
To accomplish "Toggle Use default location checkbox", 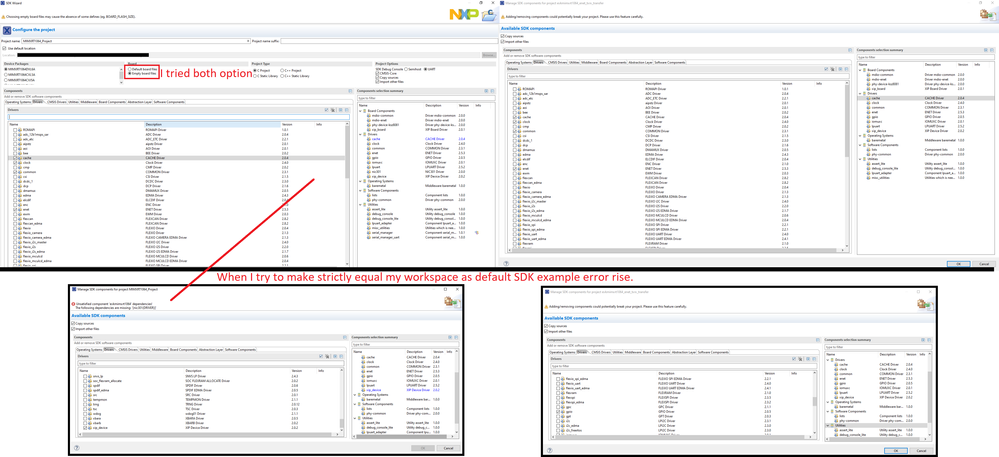I will click(x=4, y=48).
